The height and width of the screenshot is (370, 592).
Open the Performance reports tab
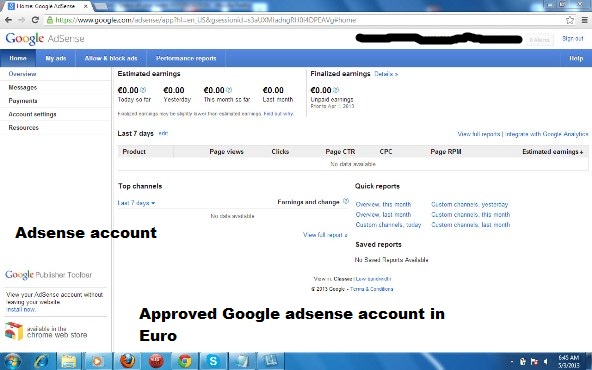coord(186,58)
